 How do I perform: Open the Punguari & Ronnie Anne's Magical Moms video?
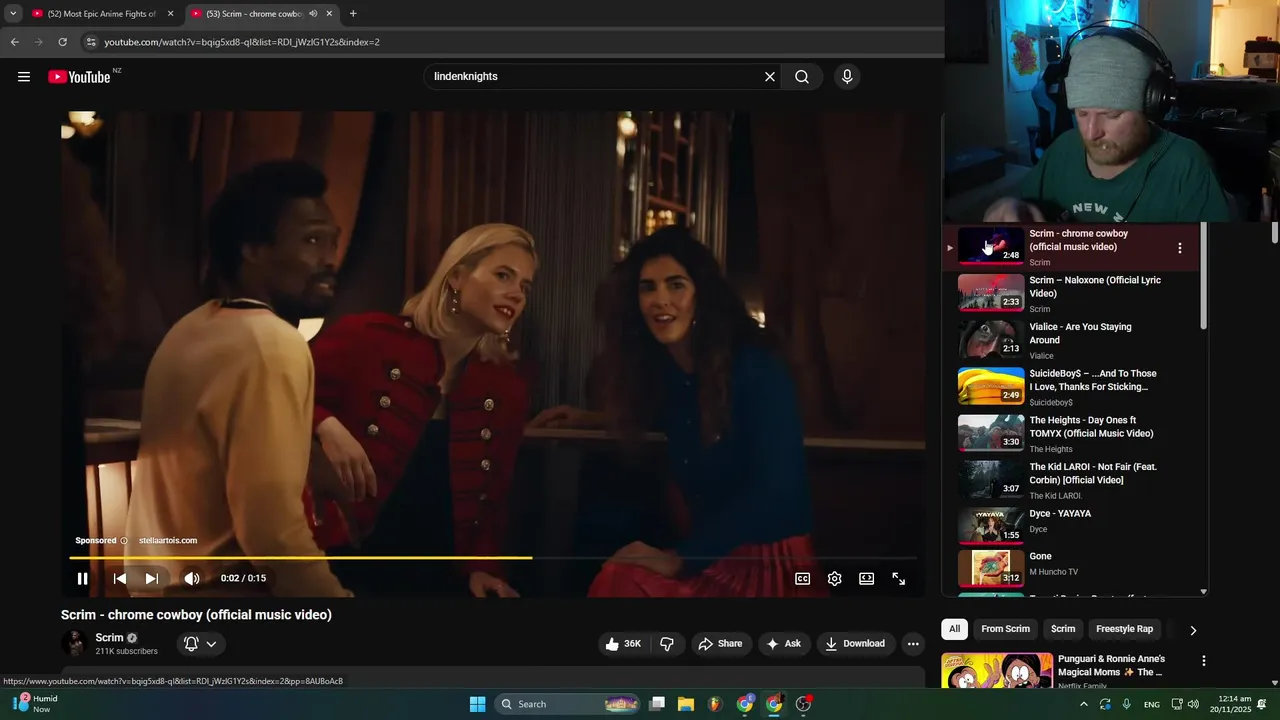click(x=1111, y=665)
